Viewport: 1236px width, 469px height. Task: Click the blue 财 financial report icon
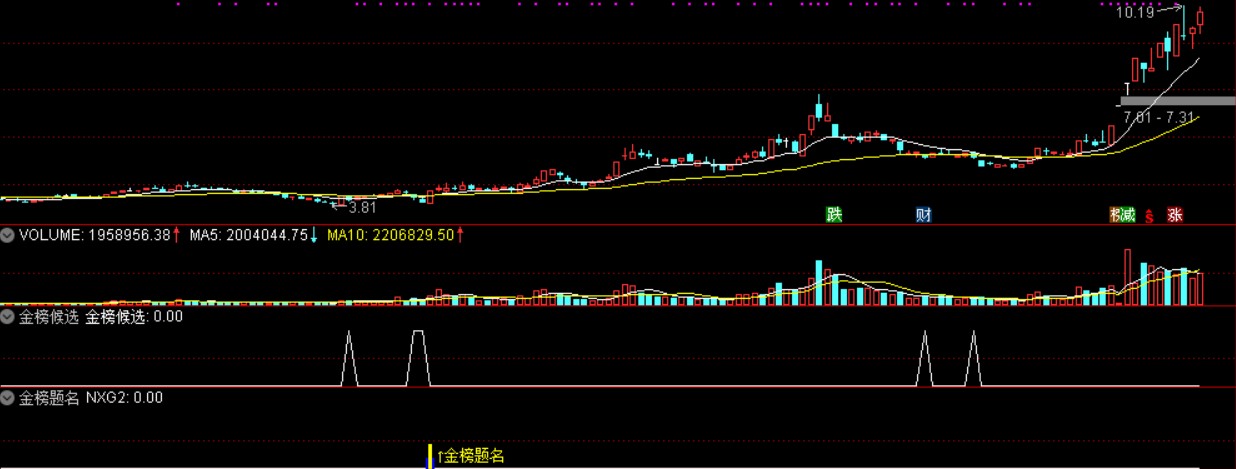(x=924, y=215)
